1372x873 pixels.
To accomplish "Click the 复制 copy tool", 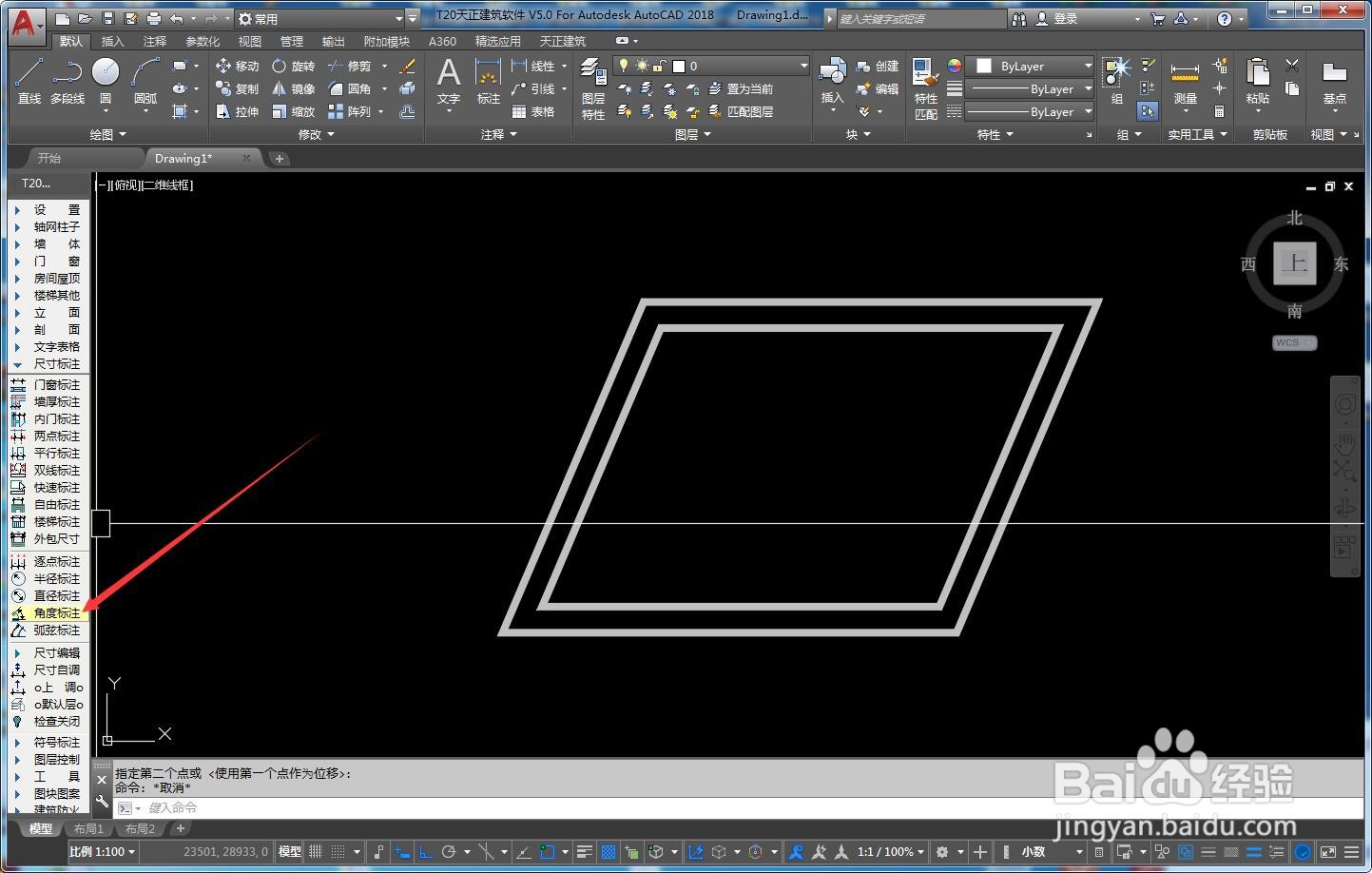I will (237, 88).
